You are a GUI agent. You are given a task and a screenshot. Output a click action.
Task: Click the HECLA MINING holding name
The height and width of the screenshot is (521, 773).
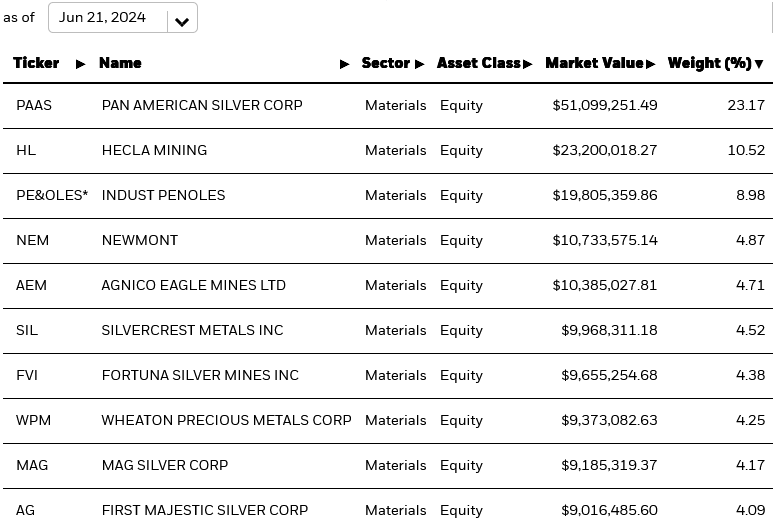point(154,150)
